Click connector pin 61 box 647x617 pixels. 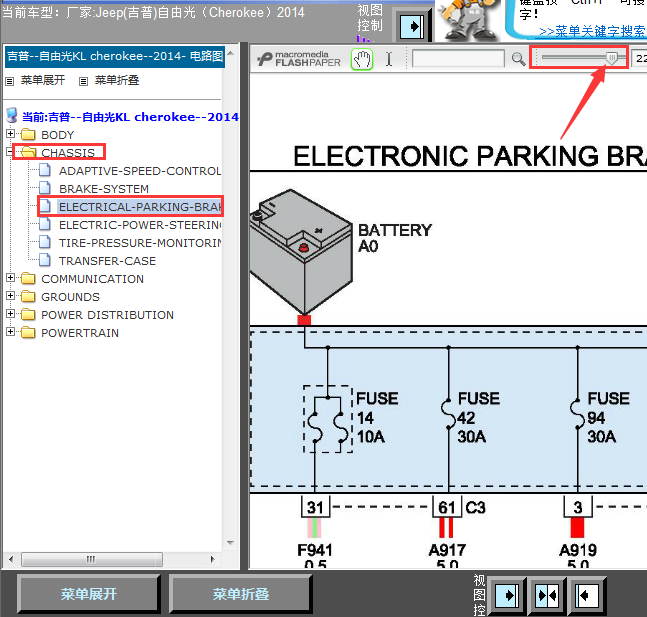pyautogui.click(x=447, y=507)
